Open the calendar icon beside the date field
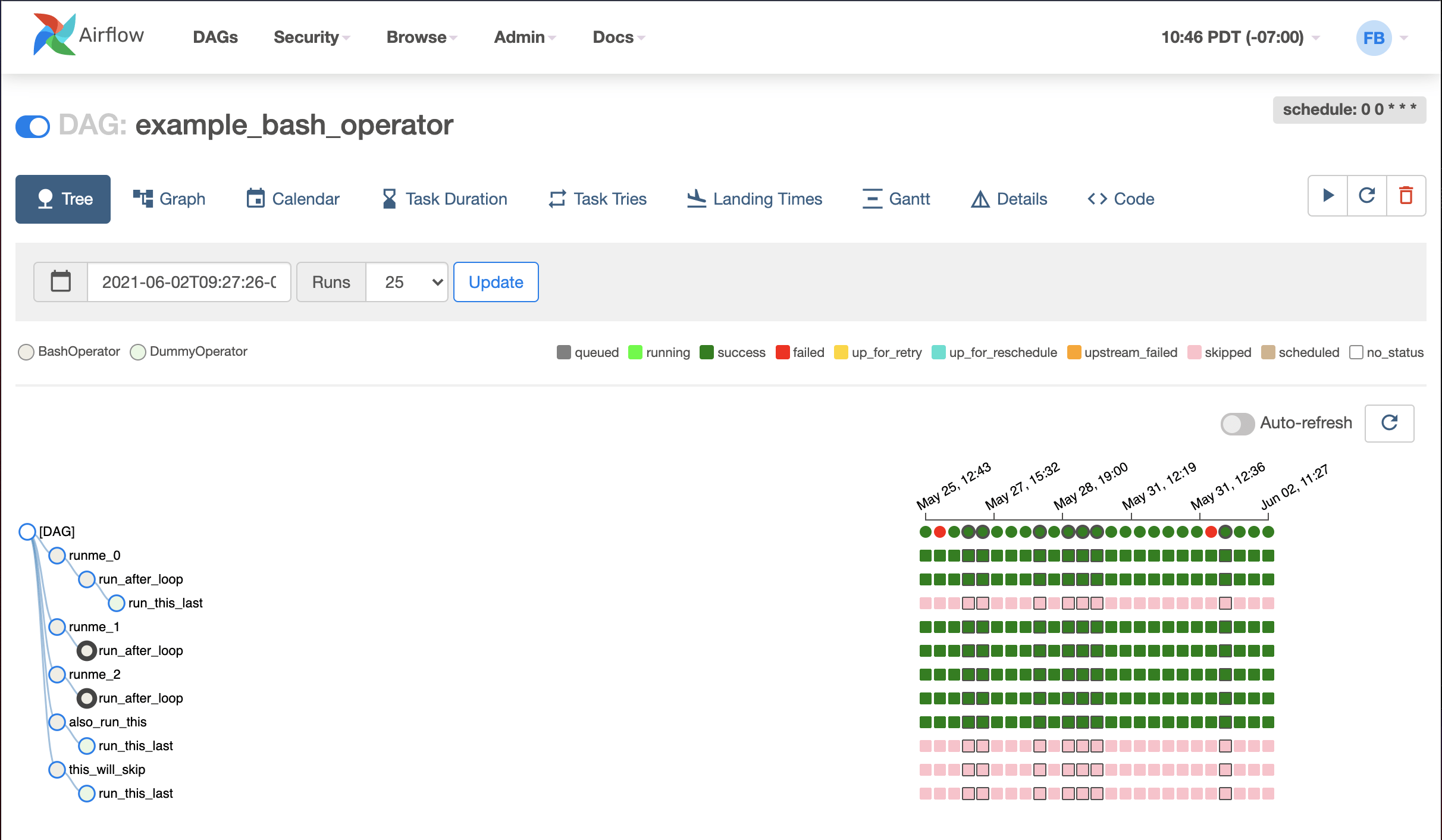The image size is (1442, 840). pos(61,281)
